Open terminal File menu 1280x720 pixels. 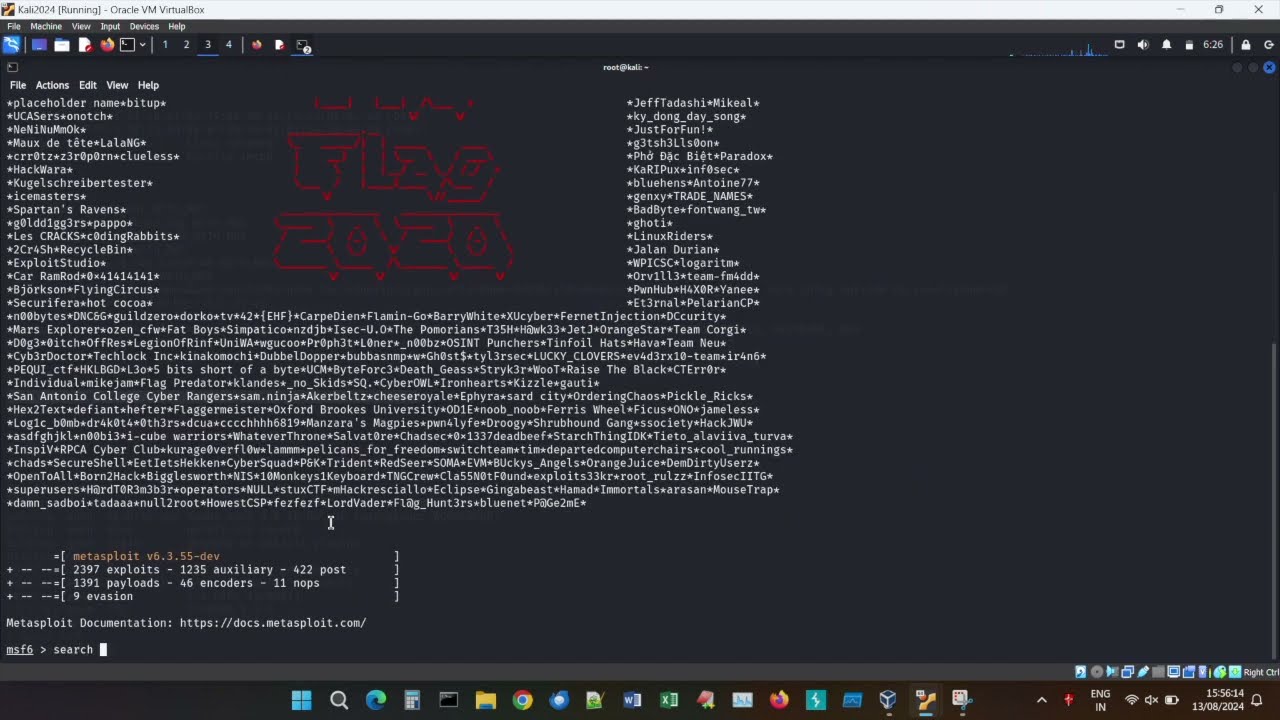click(18, 85)
